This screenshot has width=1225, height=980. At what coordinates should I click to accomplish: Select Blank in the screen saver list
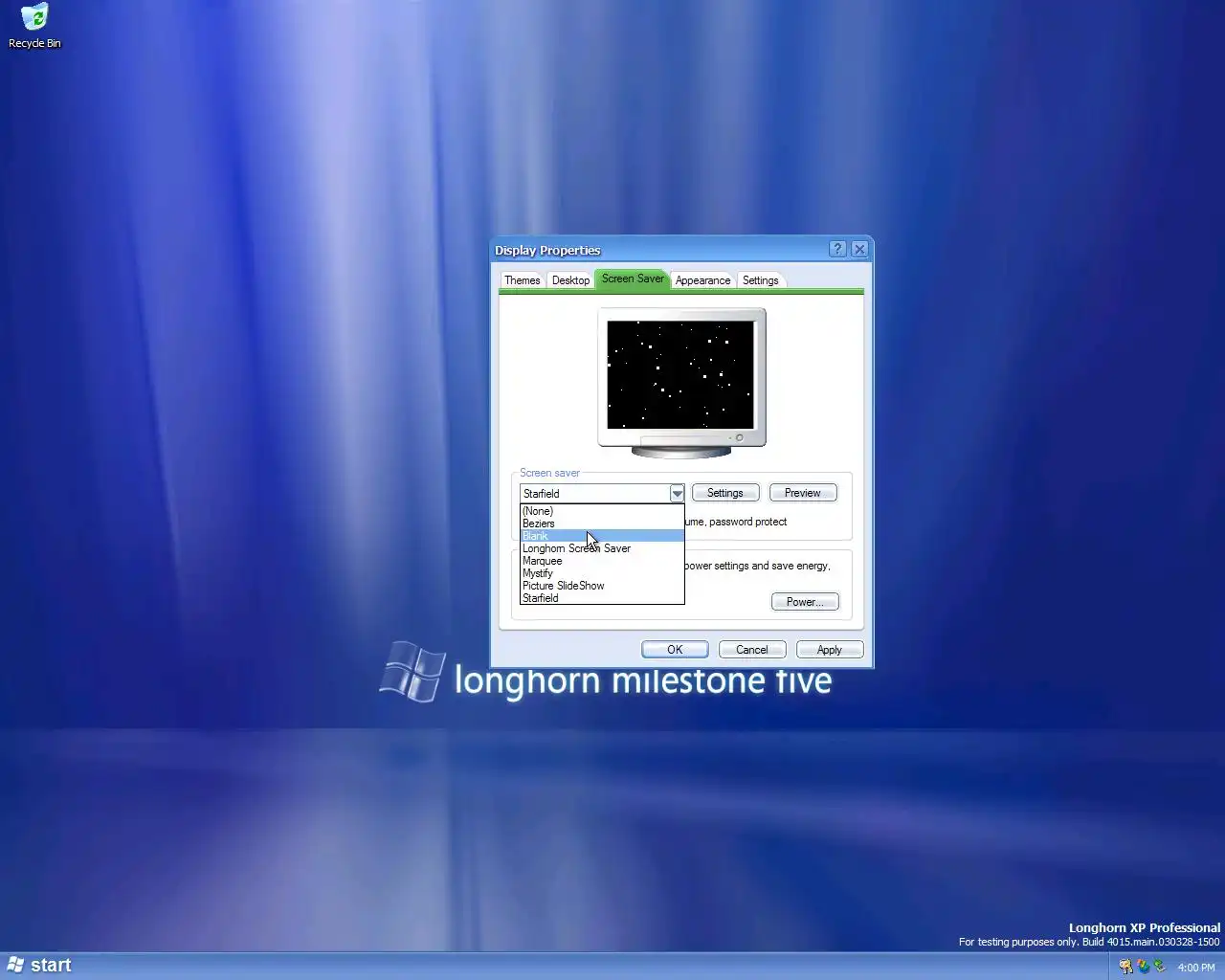point(602,536)
